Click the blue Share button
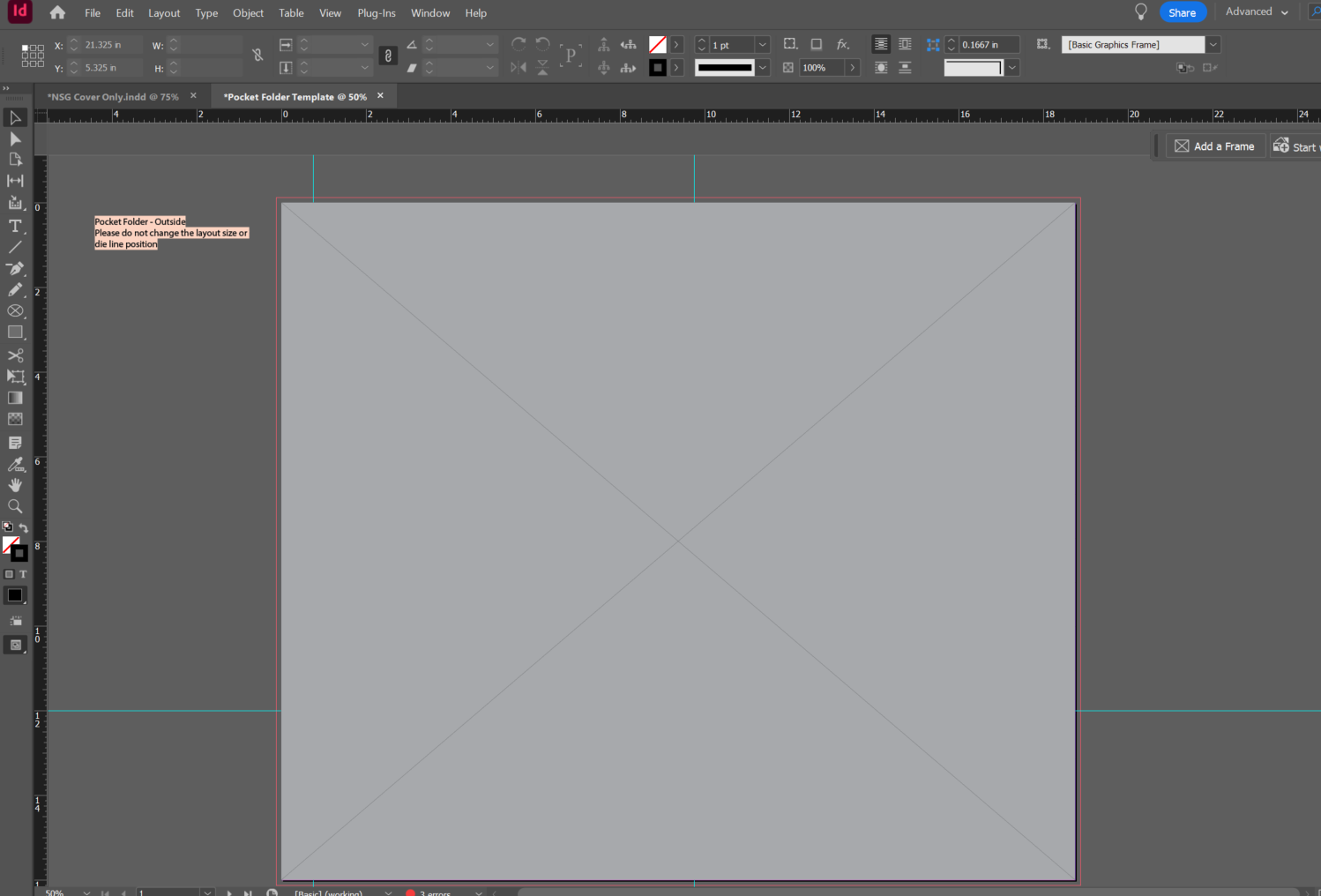The height and width of the screenshot is (896, 1321). (1183, 11)
